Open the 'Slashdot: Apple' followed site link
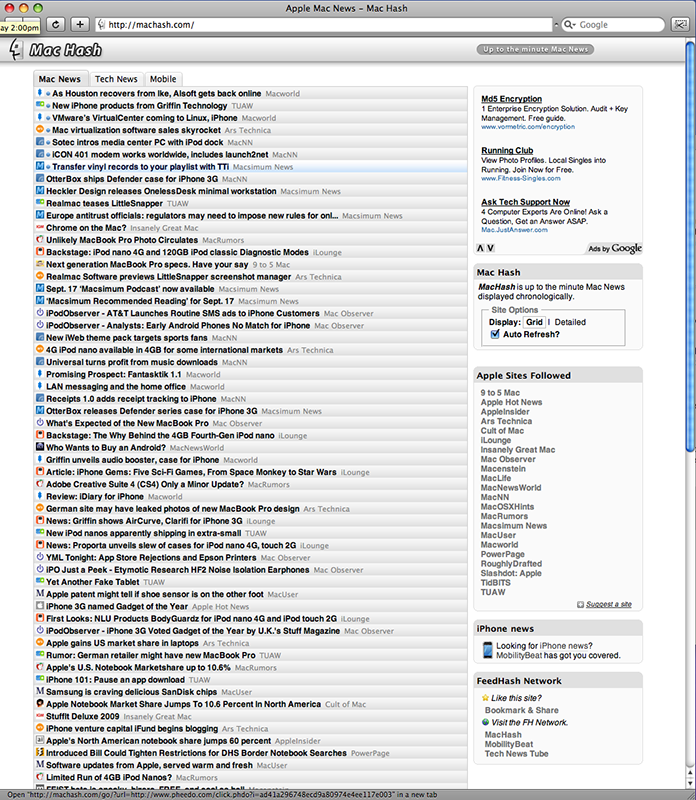The image size is (696, 800). 511,573
